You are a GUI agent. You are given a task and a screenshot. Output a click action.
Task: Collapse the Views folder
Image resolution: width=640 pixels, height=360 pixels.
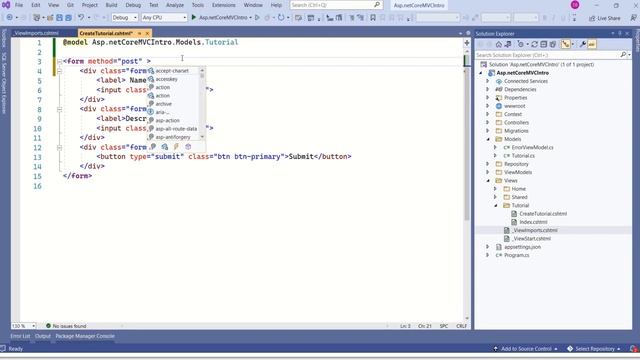(488, 180)
